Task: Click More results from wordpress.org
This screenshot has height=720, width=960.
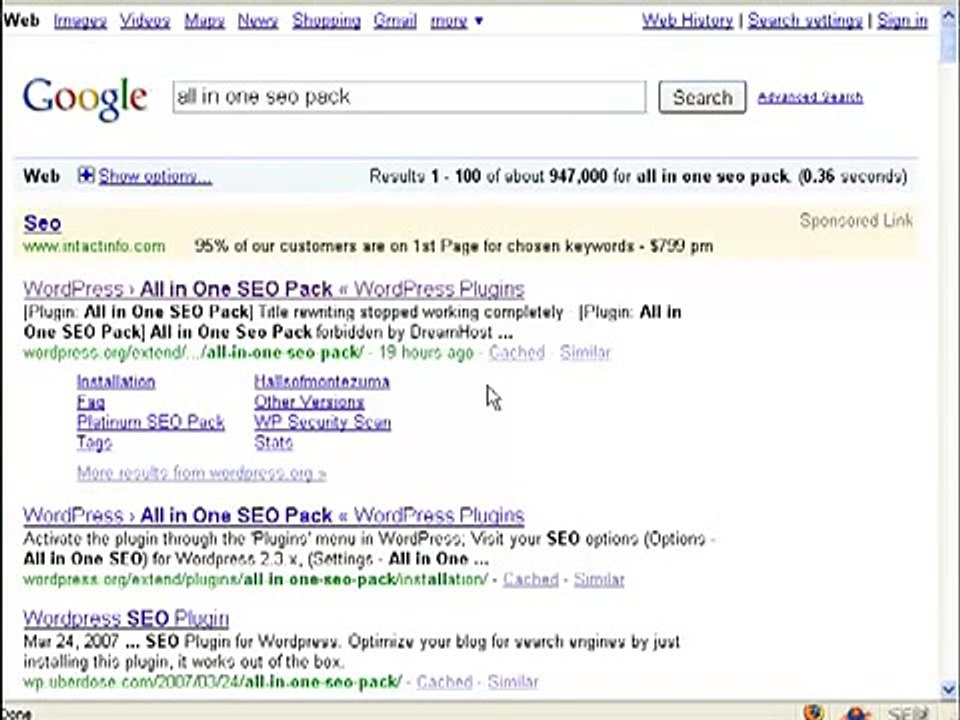Action: pos(201,473)
